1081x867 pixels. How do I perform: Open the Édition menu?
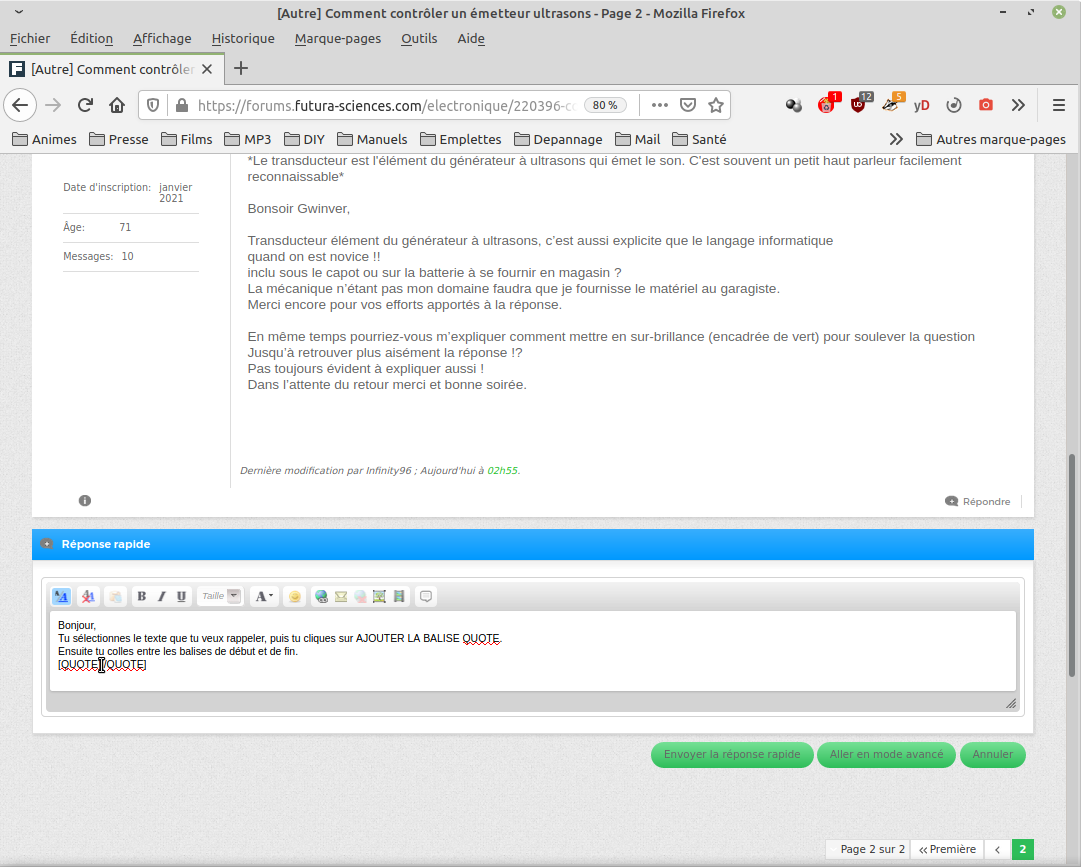[x=92, y=39]
